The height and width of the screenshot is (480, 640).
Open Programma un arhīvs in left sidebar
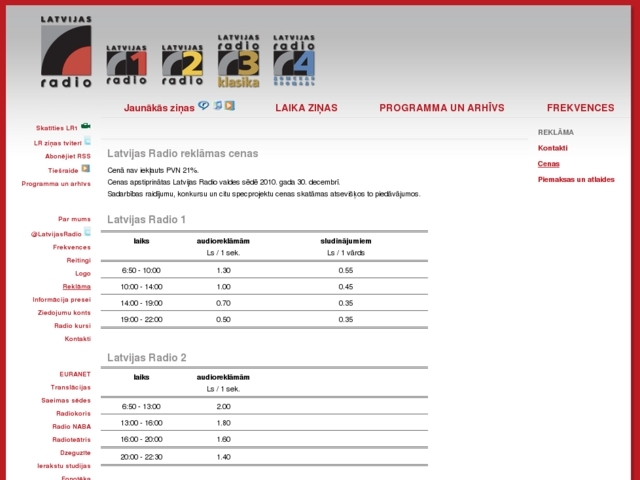[x=56, y=184]
